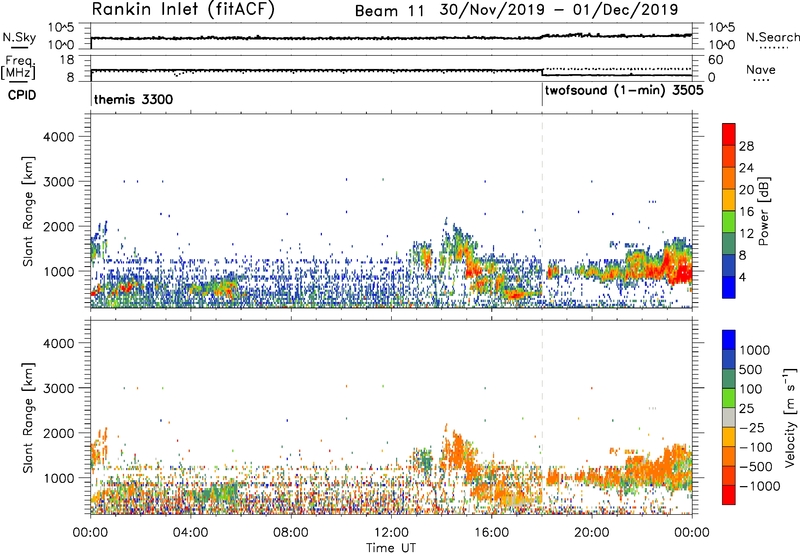The image size is (800, 554).
Task: Pick the bright blue bottom segment of Power bar
Action: click(729, 288)
